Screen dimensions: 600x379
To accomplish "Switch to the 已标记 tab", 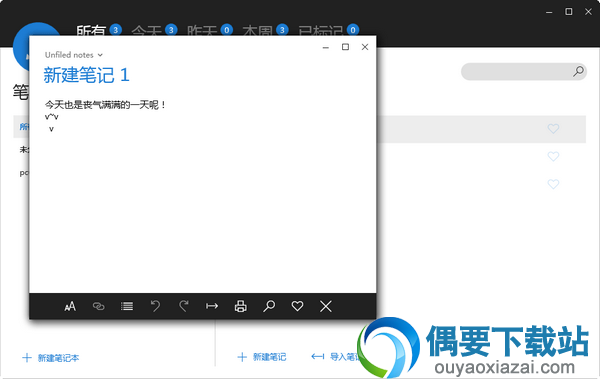I will [329, 30].
